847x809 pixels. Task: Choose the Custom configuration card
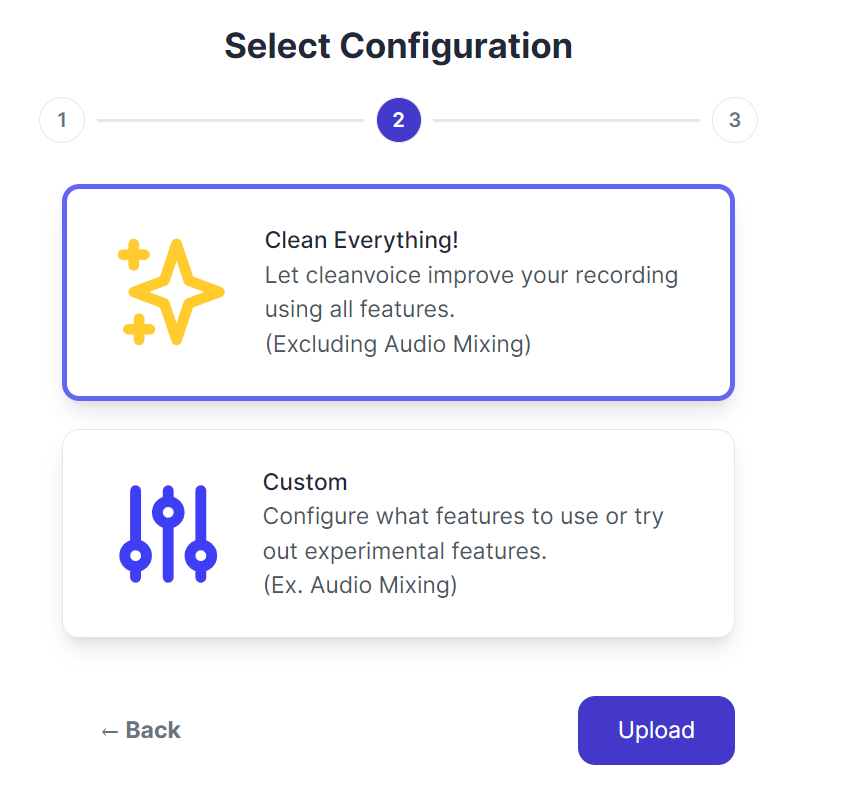tap(399, 534)
